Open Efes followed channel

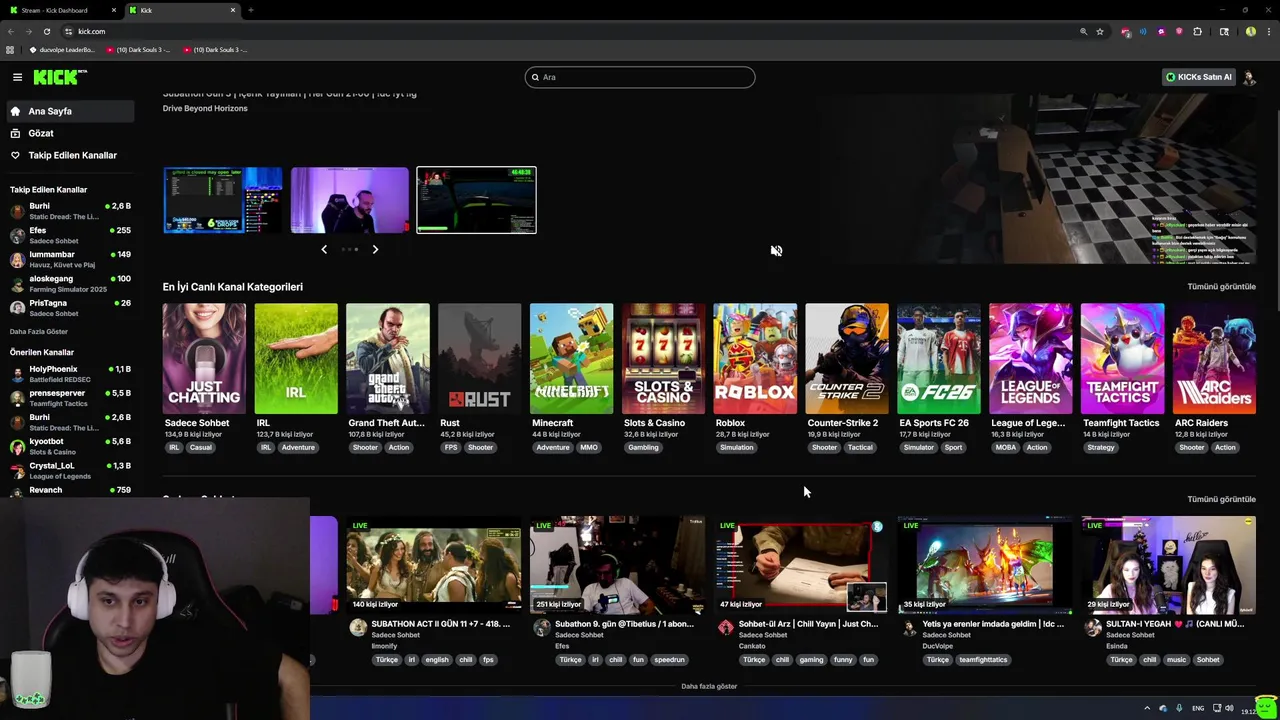point(70,235)
